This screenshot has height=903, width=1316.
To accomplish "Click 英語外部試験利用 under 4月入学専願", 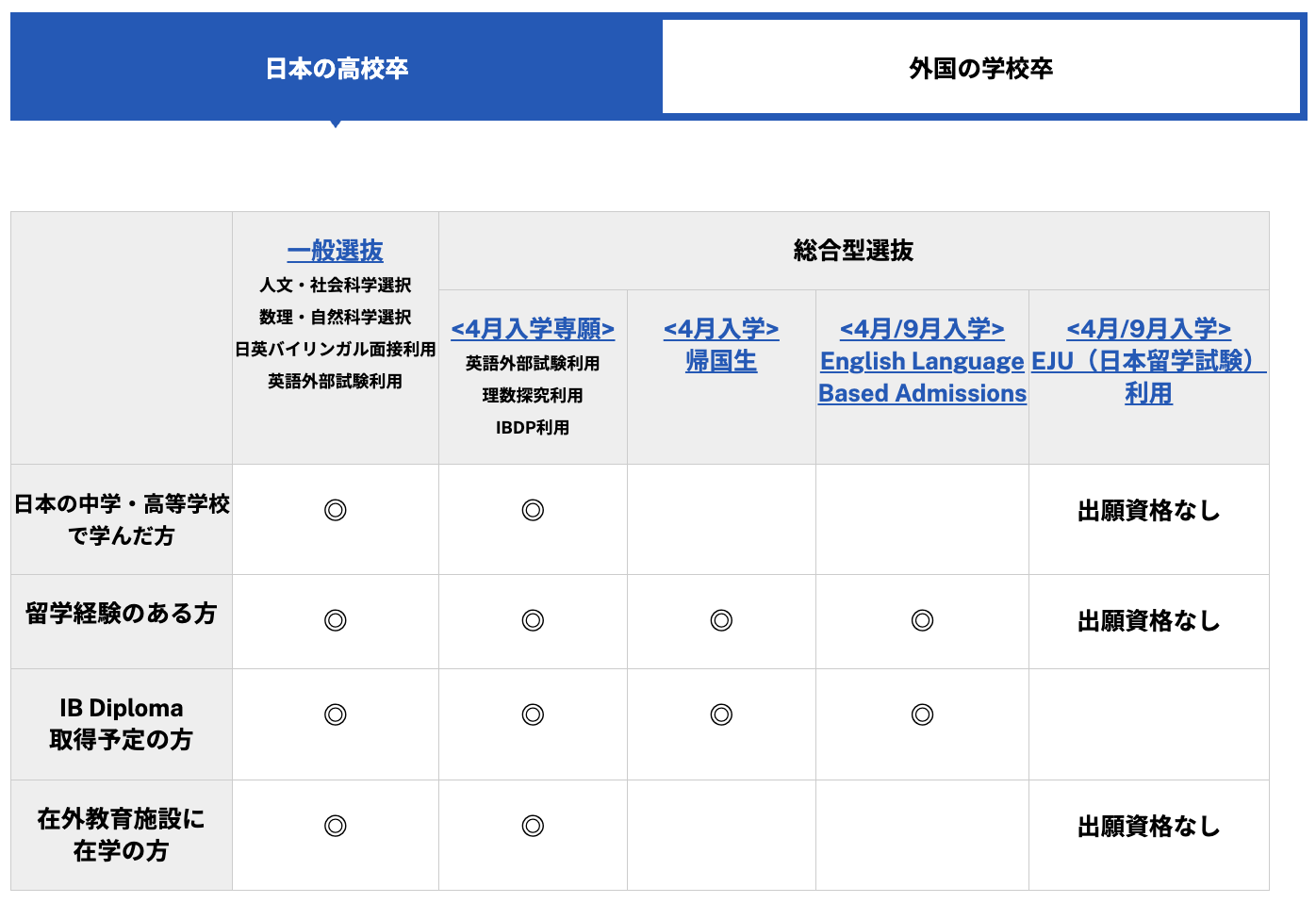I will tap(533, 363).
